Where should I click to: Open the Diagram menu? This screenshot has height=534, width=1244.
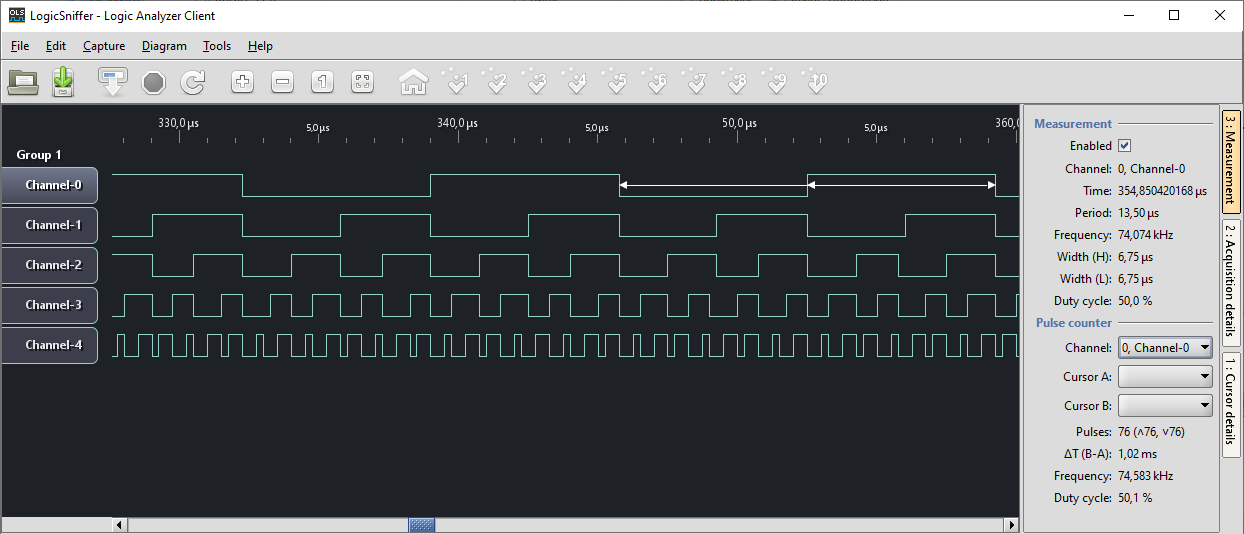pyautogui.click(x=164, y=46)
